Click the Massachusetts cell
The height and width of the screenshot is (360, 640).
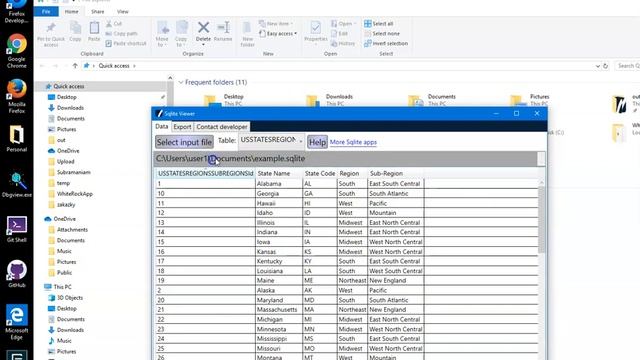click(x=279, y=310)
